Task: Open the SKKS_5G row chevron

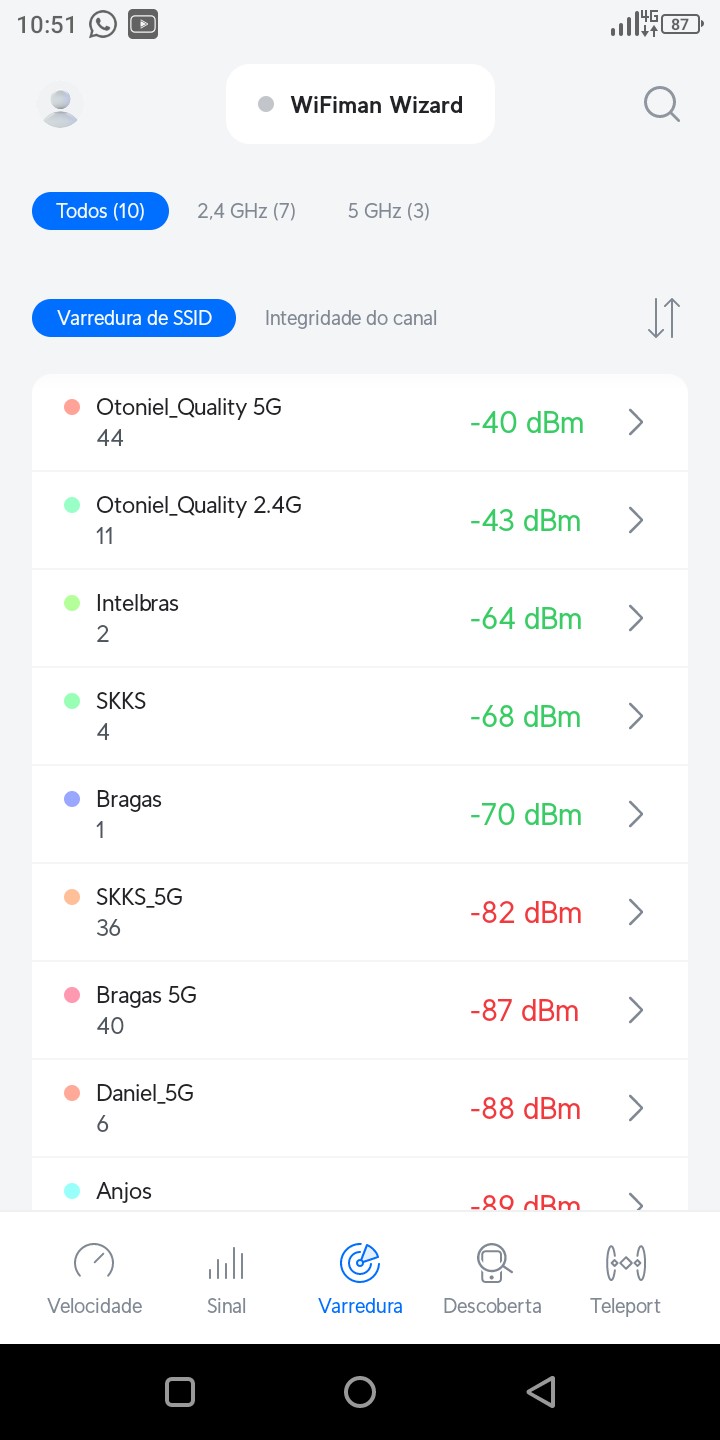Action: (x=635, y=913)
